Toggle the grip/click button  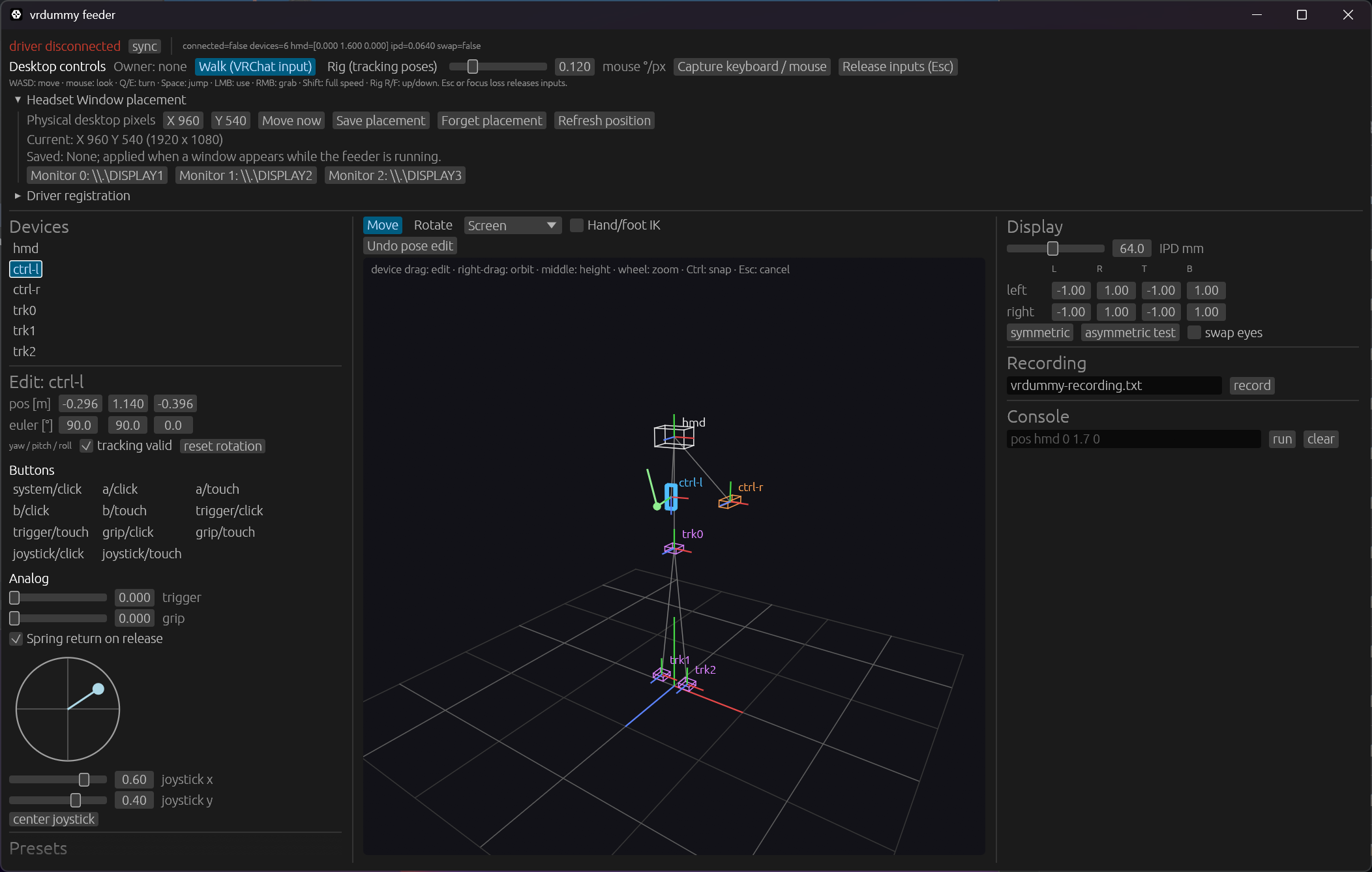pyautogui.click(x=128, y=532)
